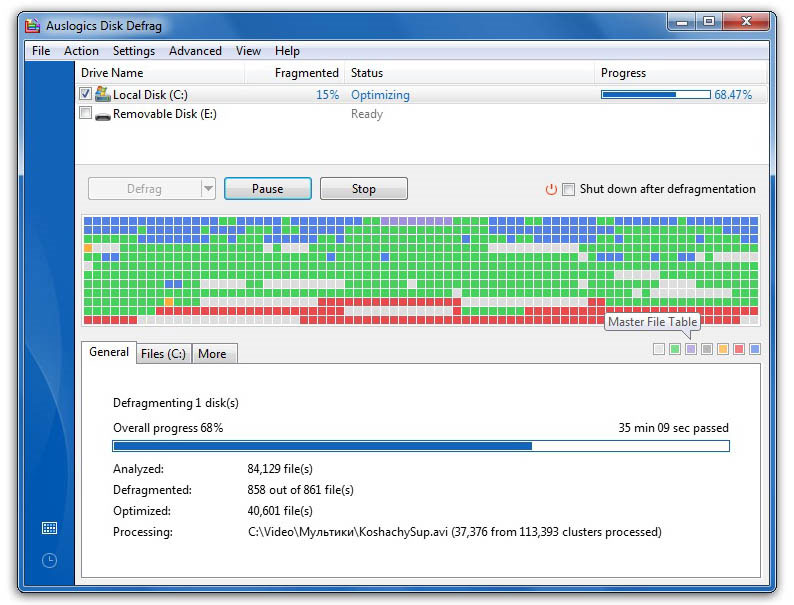Maximize the Auslogics Disk Defrag window
This screenshot has height=605, width=794.
(709, 22)
